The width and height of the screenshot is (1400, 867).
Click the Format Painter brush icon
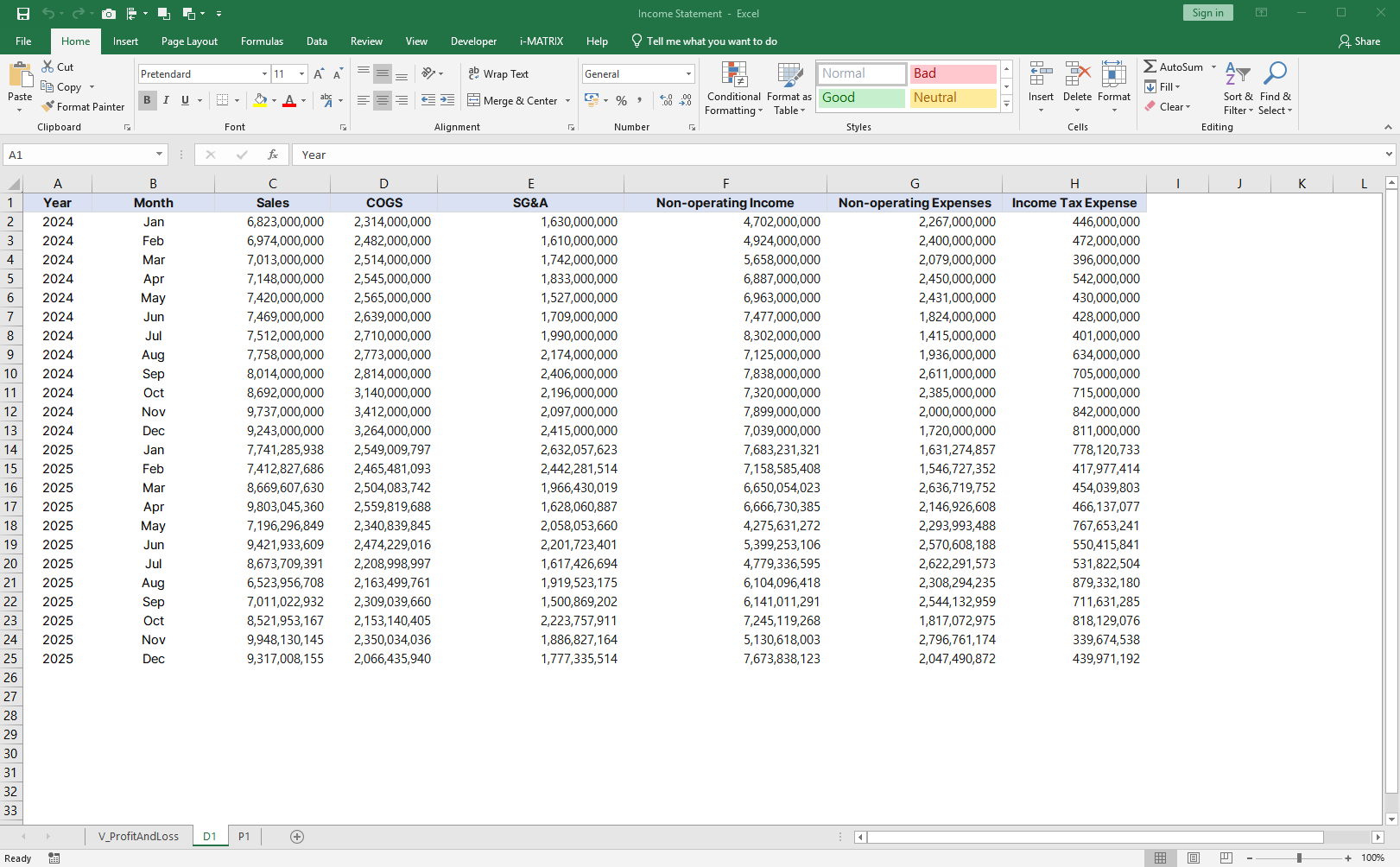(x=48, y=106)
